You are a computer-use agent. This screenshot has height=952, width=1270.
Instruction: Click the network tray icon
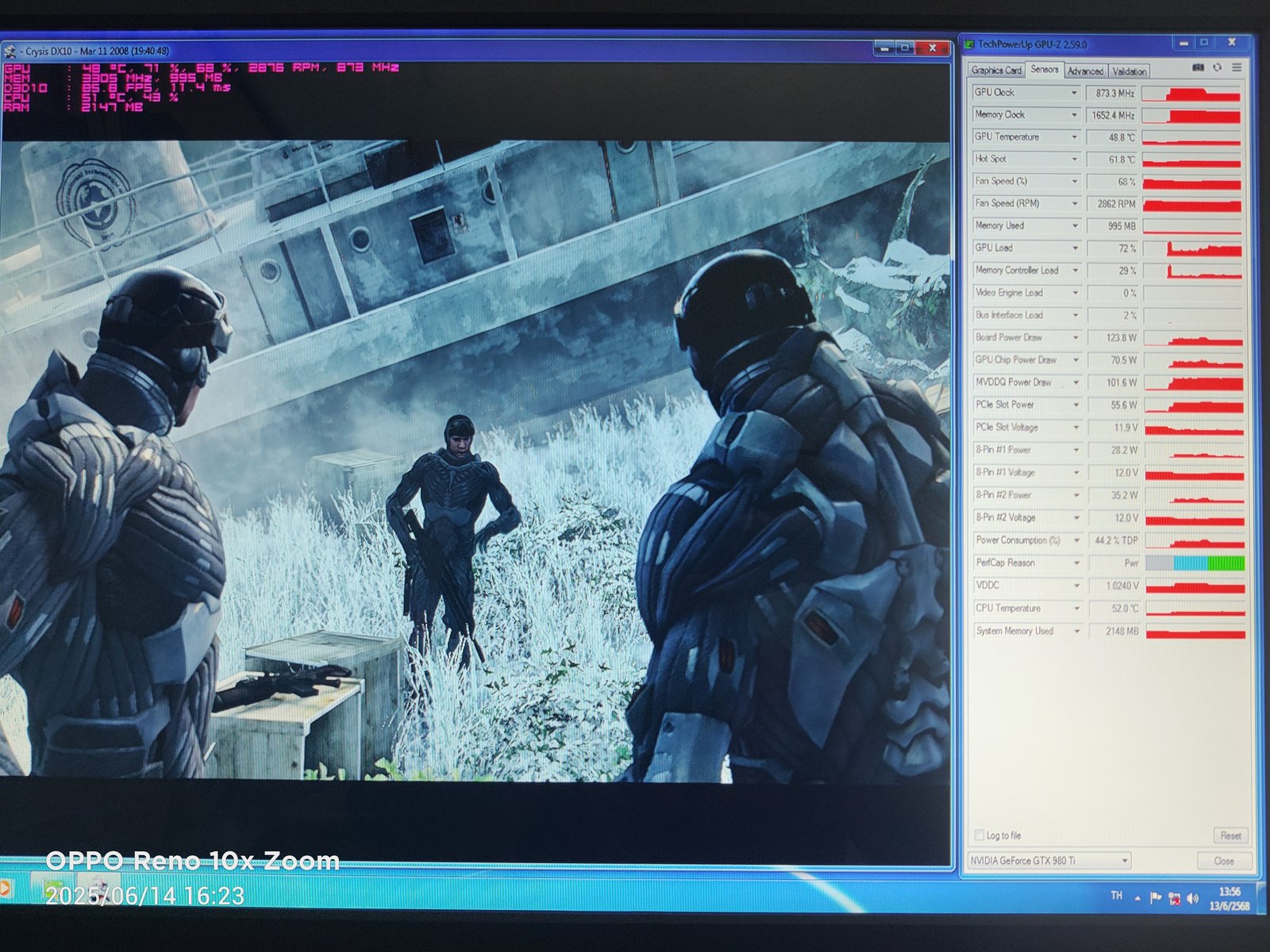1174,899
